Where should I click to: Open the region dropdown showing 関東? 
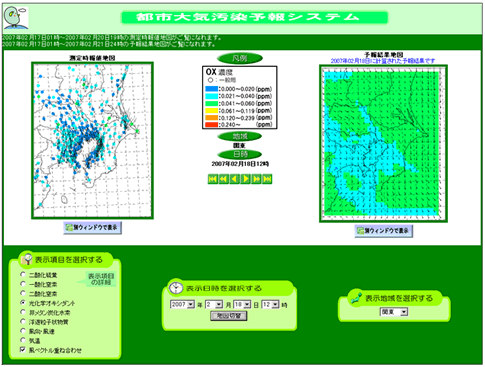click(x=394, y=312)
